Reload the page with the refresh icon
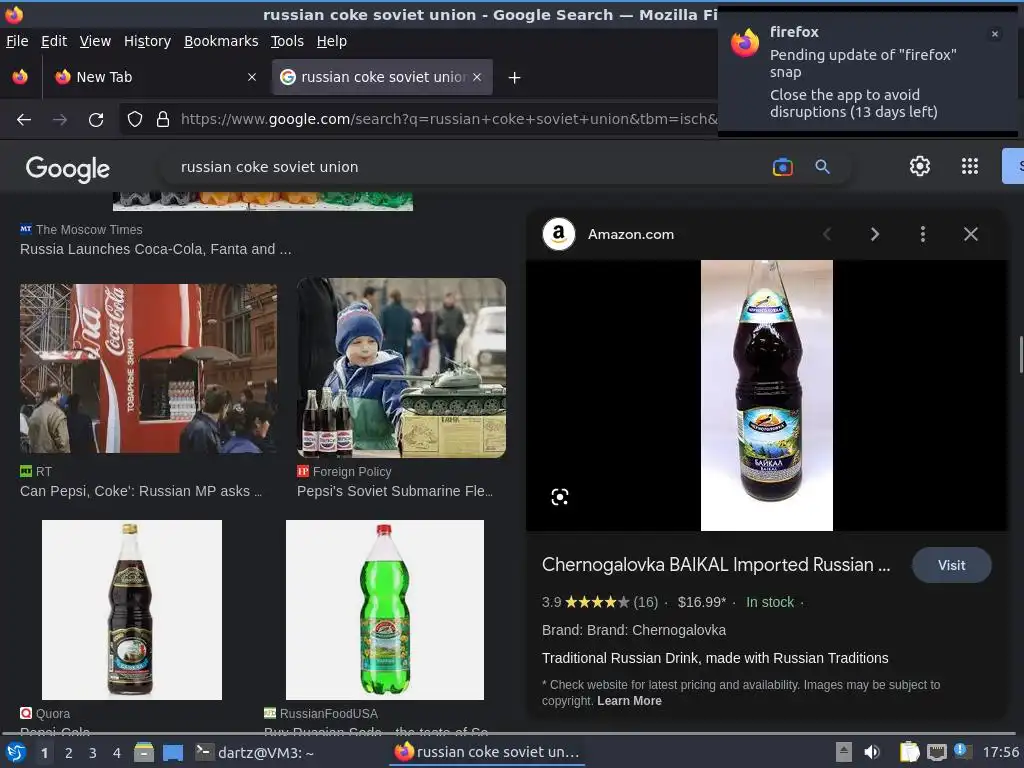 [96, 120]
